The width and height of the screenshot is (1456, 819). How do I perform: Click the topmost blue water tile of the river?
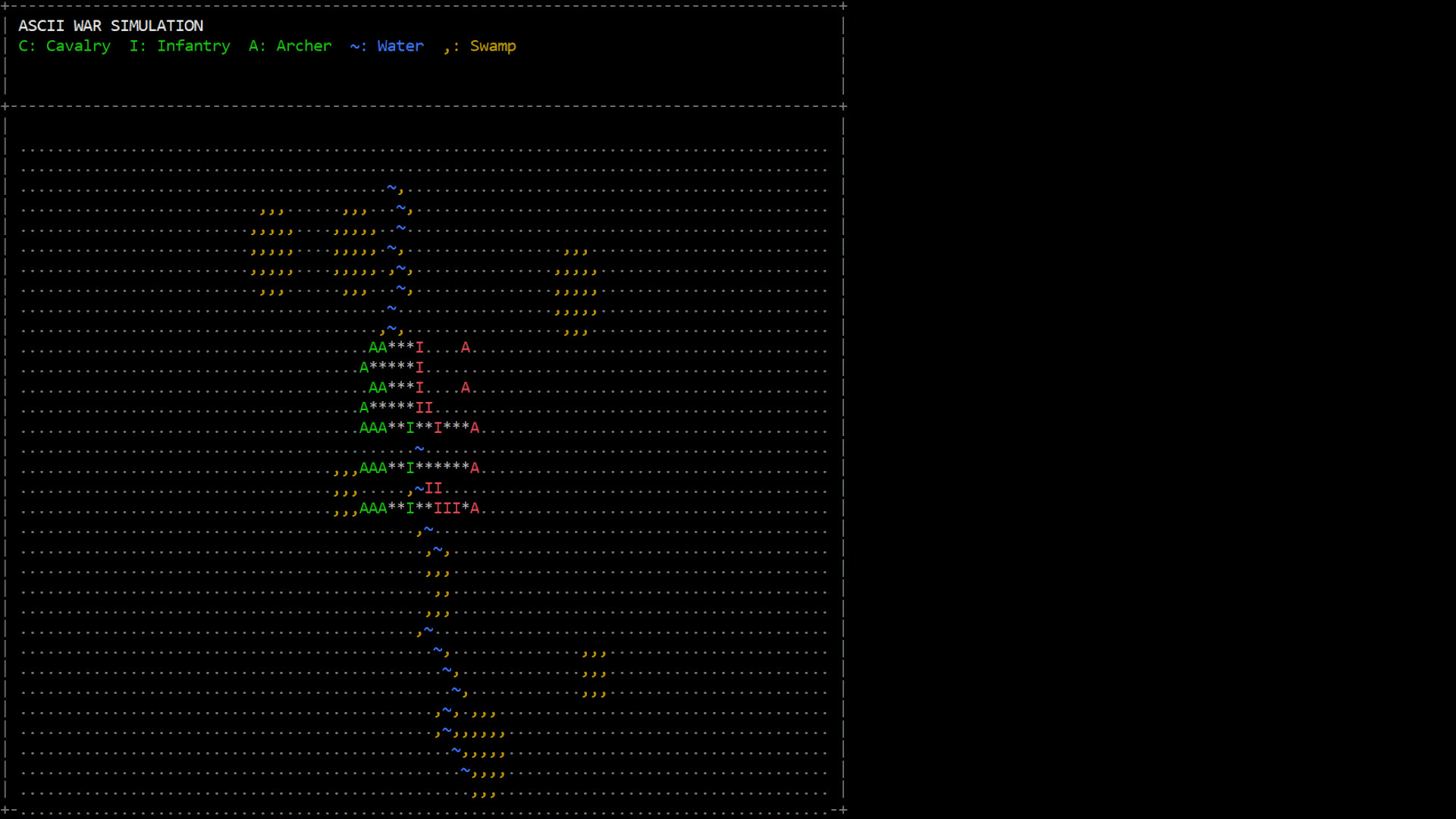point(391,187)
